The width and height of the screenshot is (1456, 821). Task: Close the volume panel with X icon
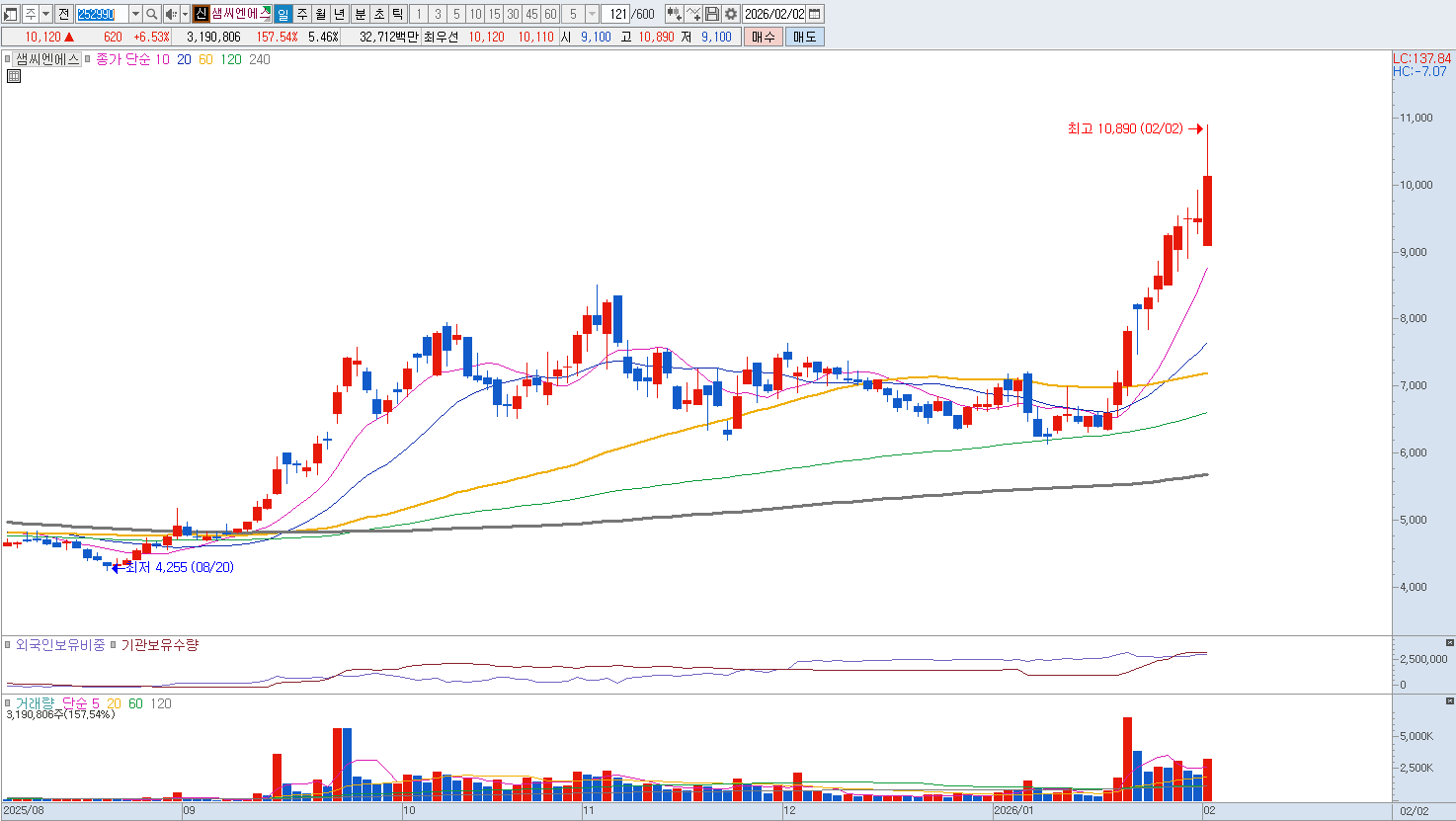[1449, 700]
